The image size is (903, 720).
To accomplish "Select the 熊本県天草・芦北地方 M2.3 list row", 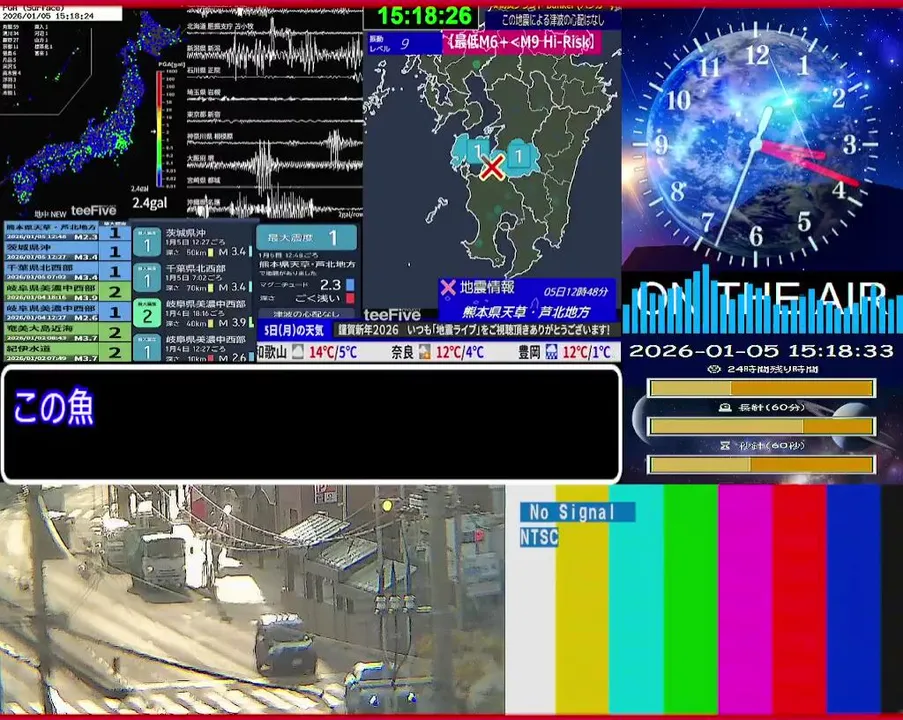I will pyautogui.click(x=67, y=232).
